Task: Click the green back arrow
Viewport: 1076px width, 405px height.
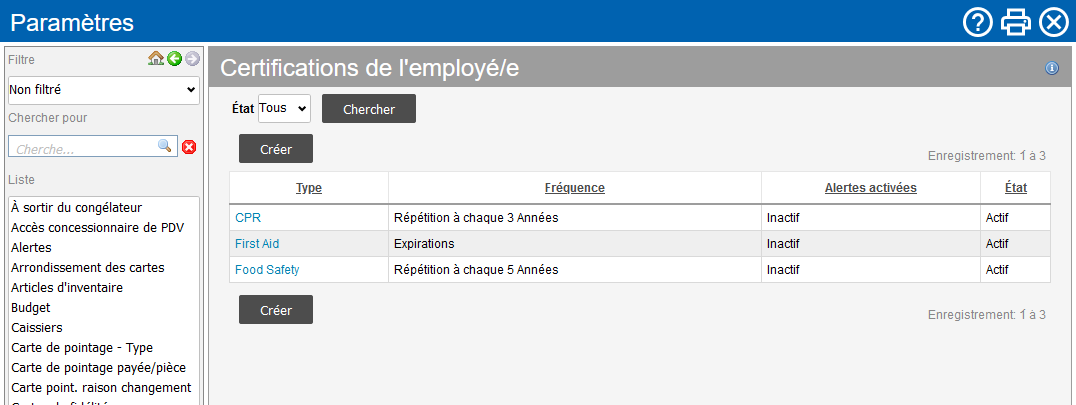Action: [175, 59]
